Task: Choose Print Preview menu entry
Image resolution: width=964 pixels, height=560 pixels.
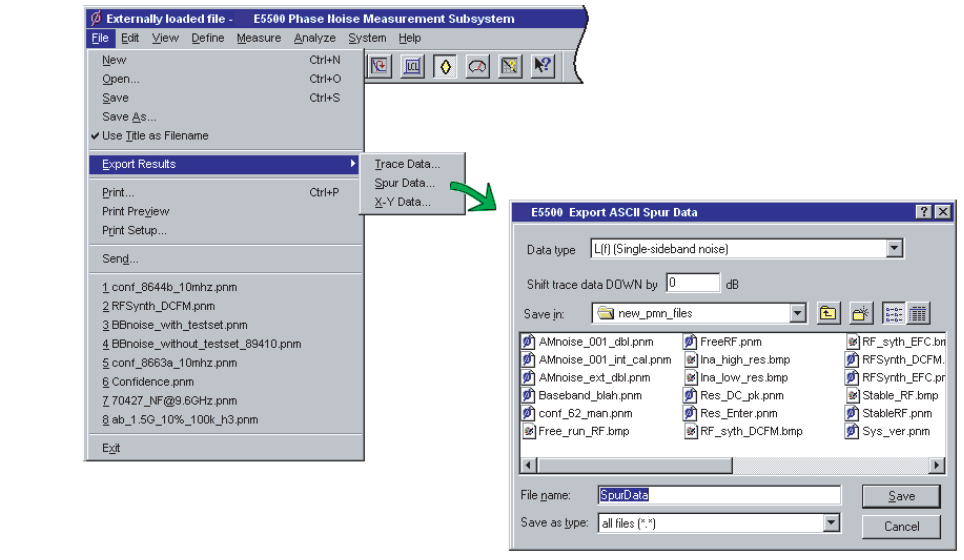Action: 224,211
